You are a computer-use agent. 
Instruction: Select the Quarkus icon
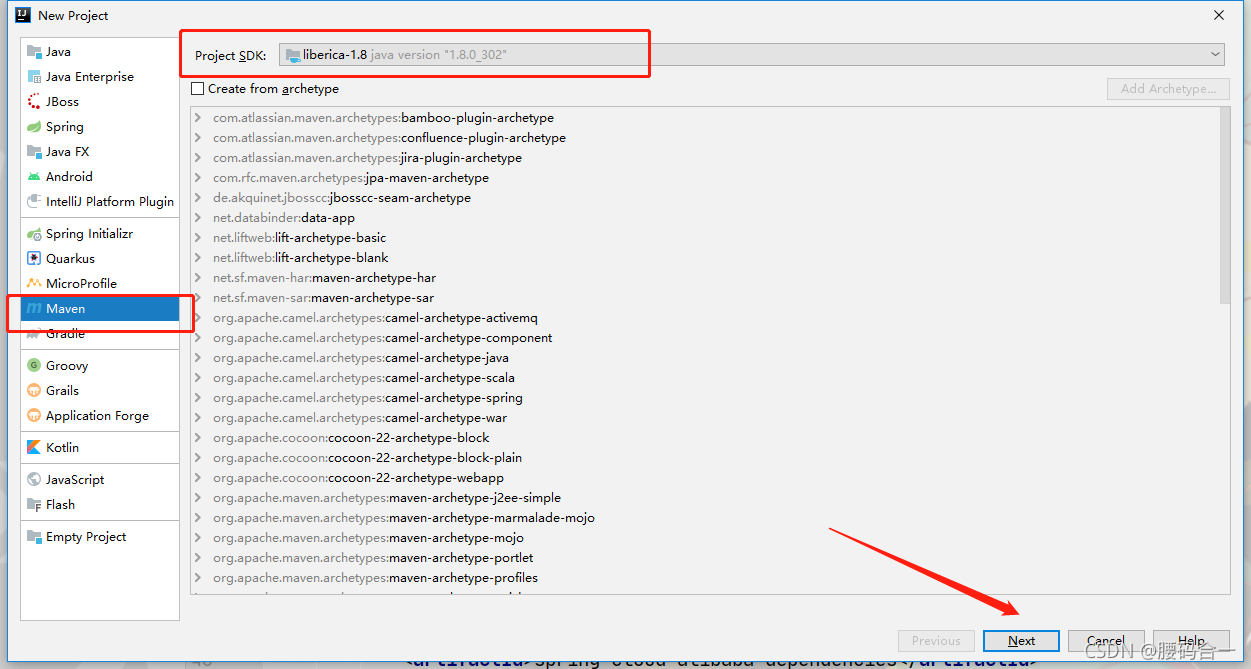tap(34, 259)
